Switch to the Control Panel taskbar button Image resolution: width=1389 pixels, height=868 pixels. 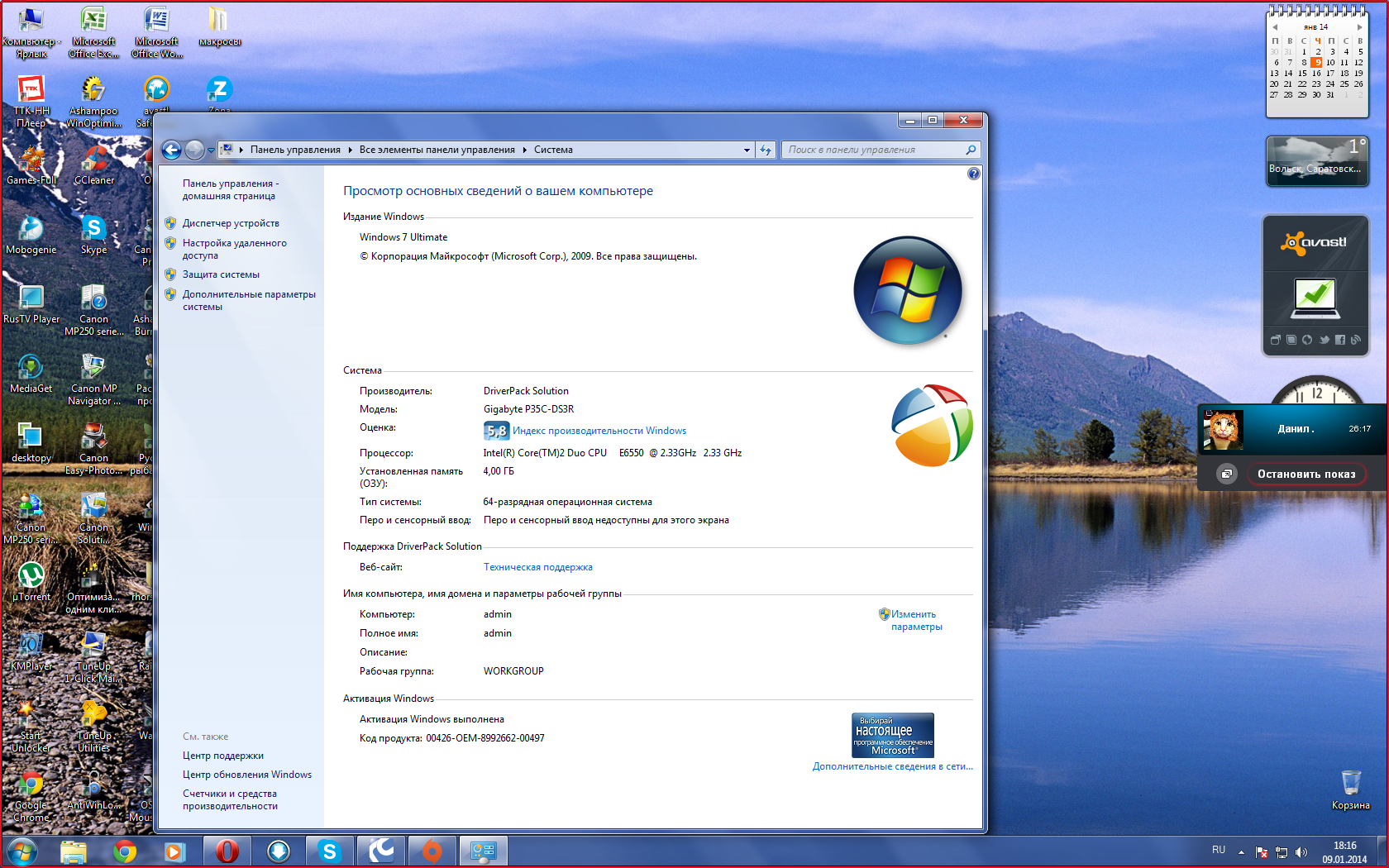click(x=484, y=851)
